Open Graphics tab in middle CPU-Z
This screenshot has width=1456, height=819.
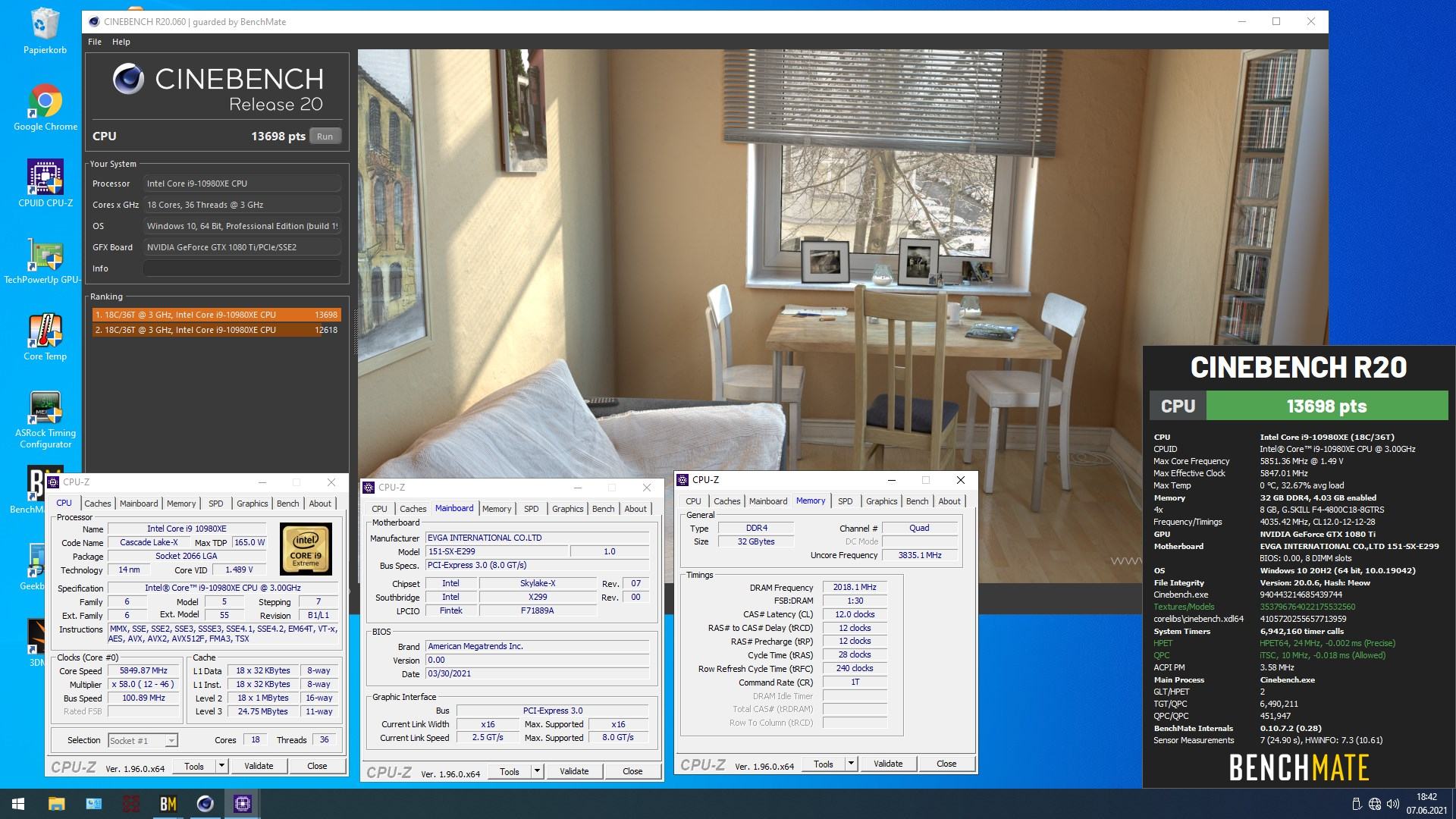click(568, 509)
